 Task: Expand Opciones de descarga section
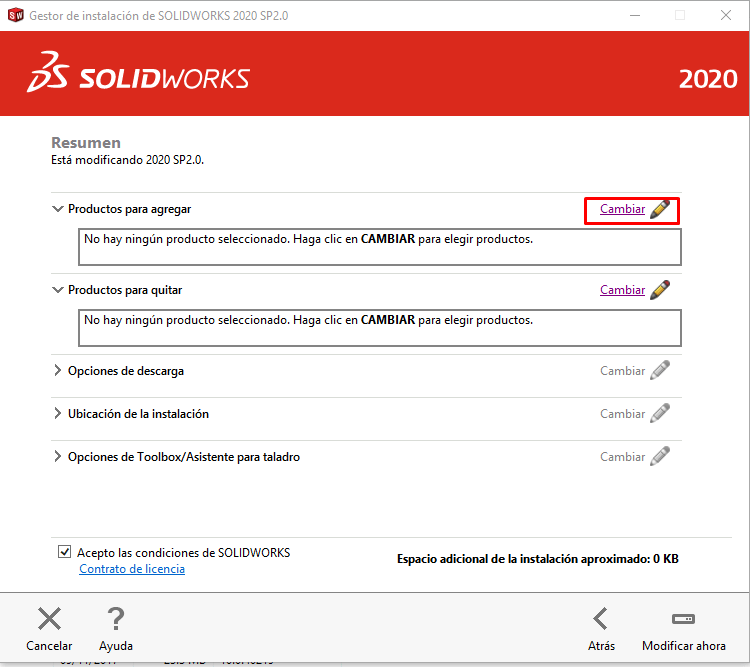[x=57, y=370]
